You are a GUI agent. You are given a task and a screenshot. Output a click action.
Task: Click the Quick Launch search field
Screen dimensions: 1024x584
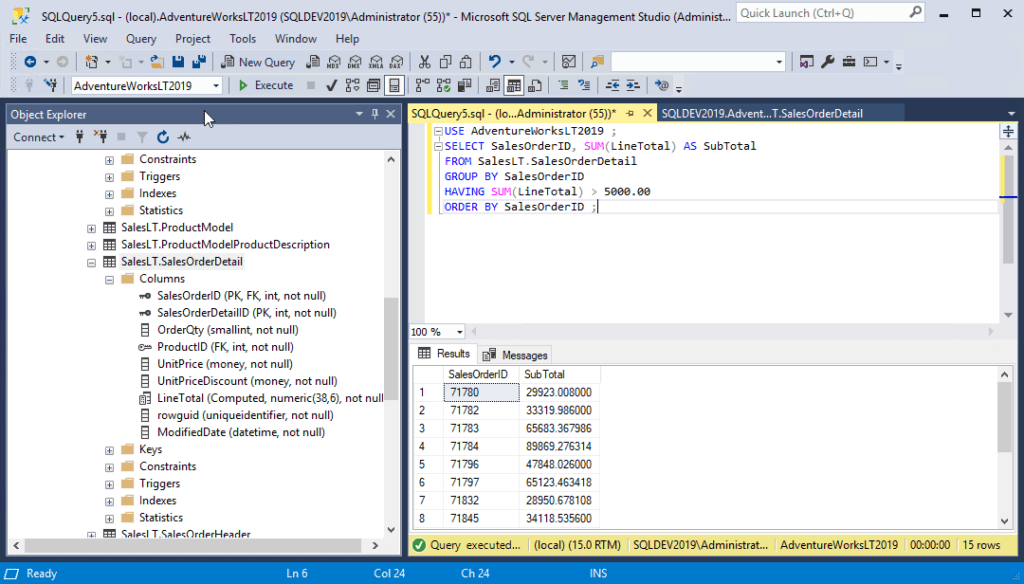pos(829,13)
